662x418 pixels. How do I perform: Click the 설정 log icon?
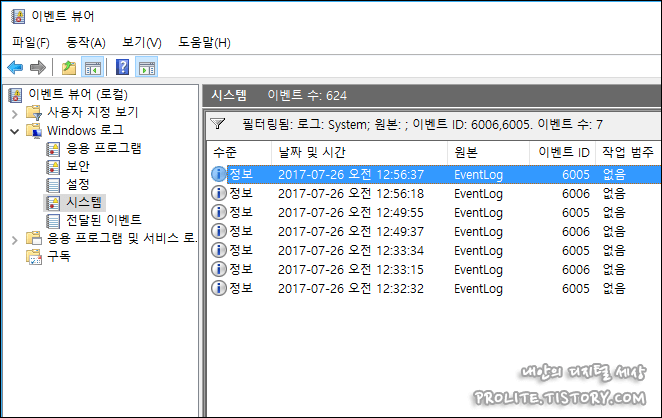tap(53, 185)
